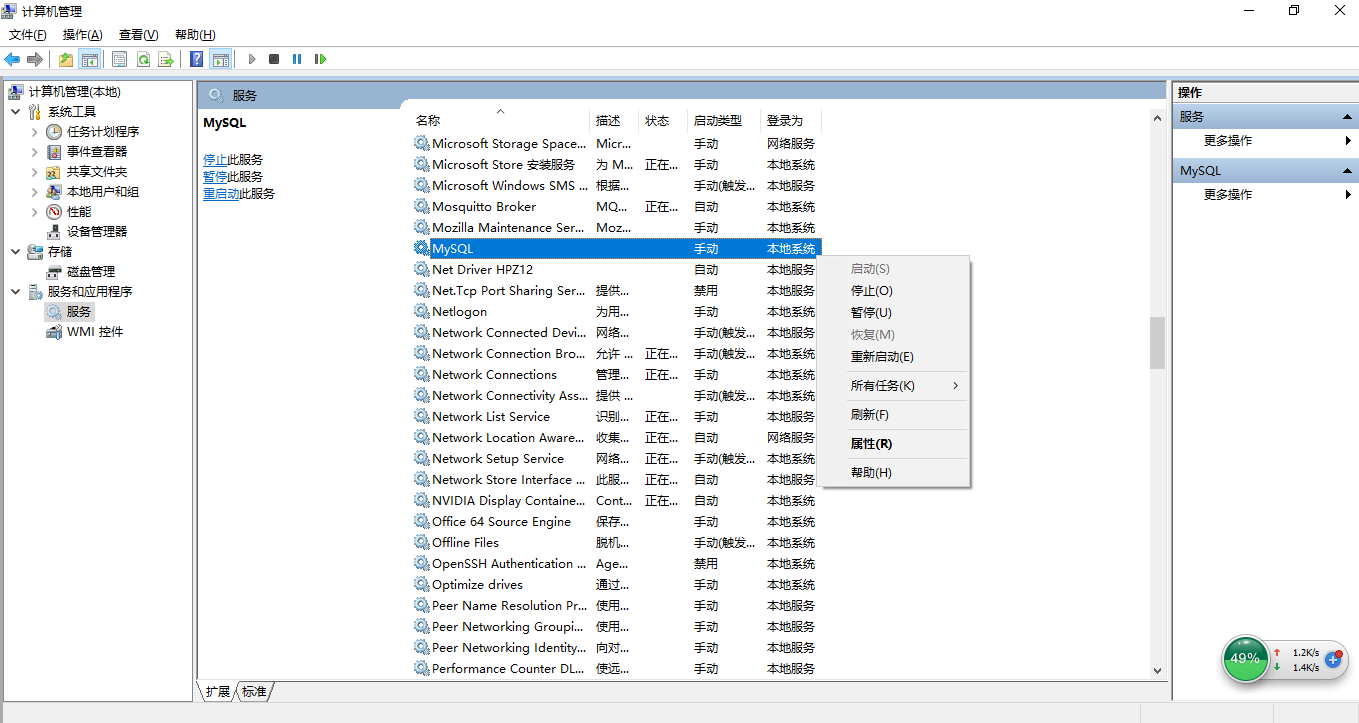The height and width of the screenshot is (723, 1359).
Task: Click the Refresh toolbar icon
Action: click(143, 59)
